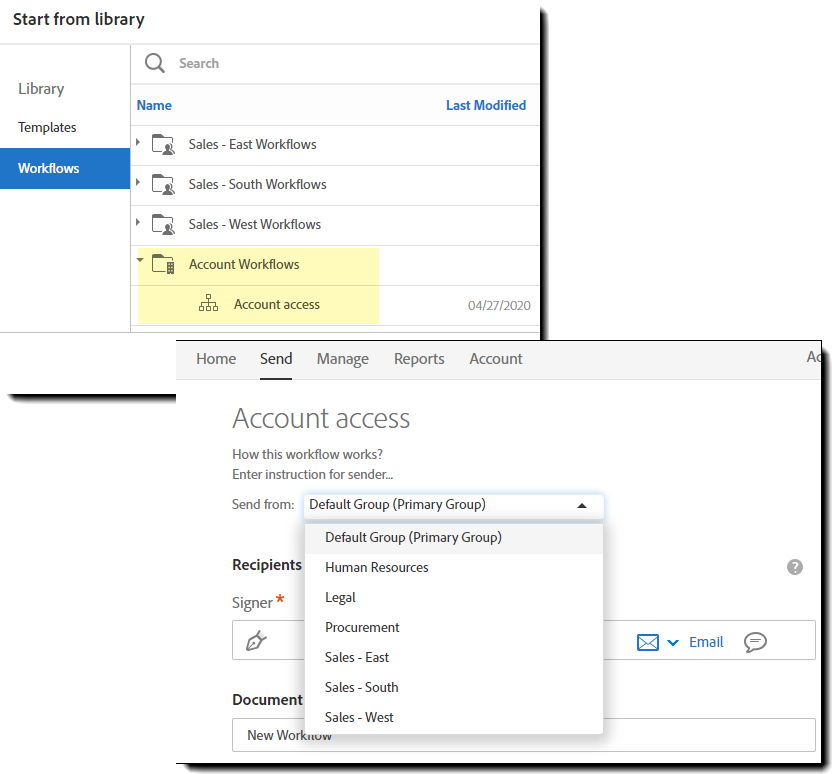Click the New Workflow document name field

click(x=523, y=735)
